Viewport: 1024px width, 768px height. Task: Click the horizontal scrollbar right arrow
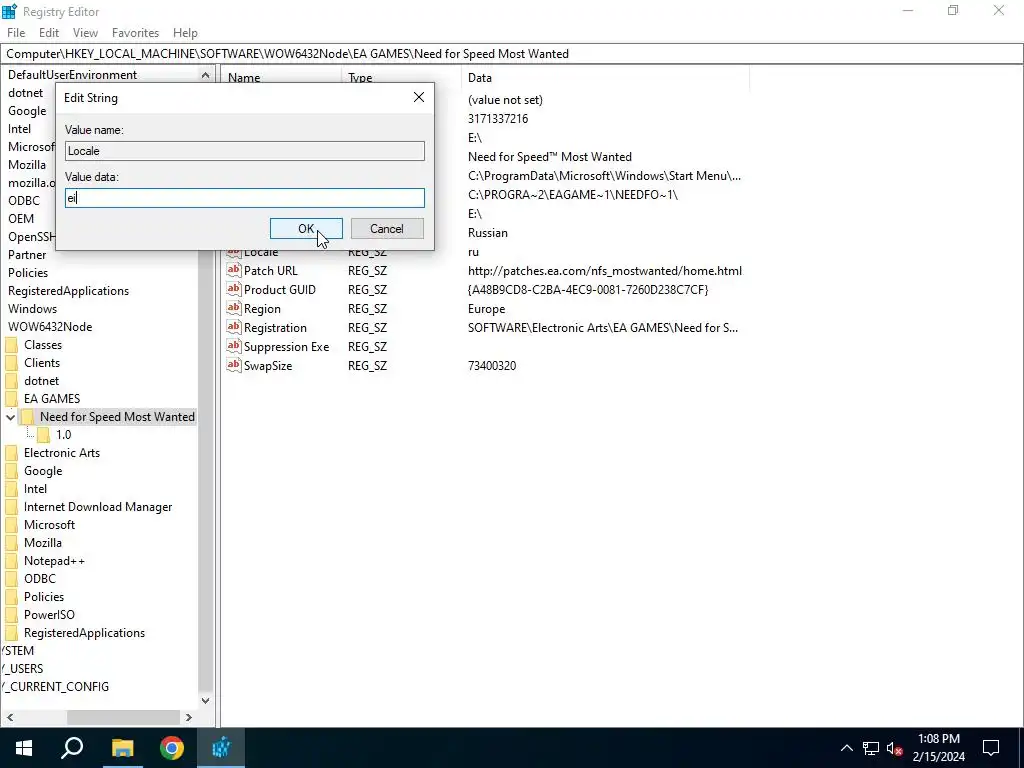pos(189,717)
